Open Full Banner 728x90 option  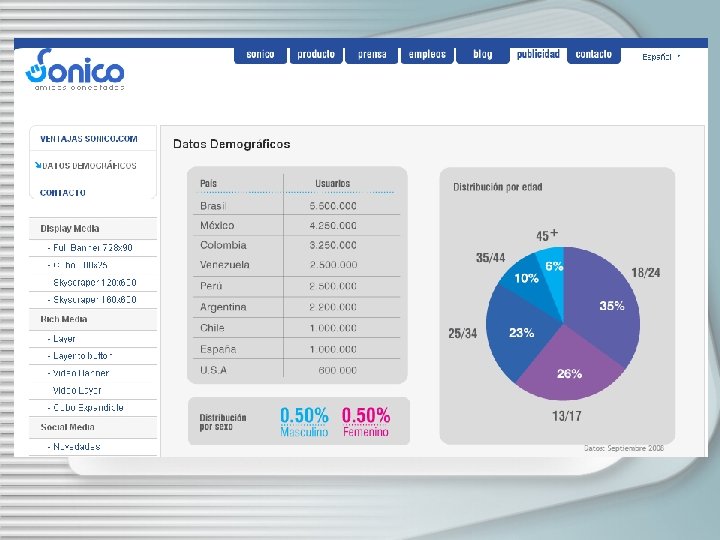(92, 248)
